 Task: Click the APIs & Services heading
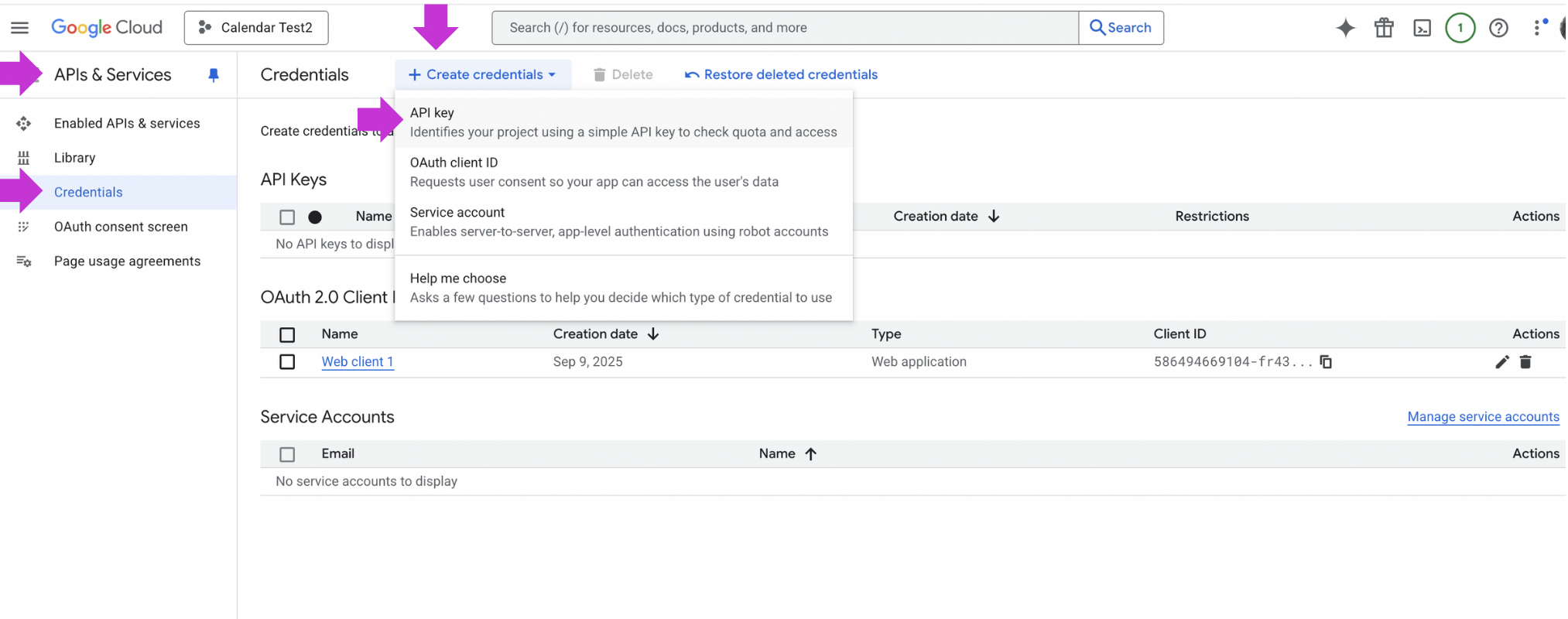(x=113, y=75)
